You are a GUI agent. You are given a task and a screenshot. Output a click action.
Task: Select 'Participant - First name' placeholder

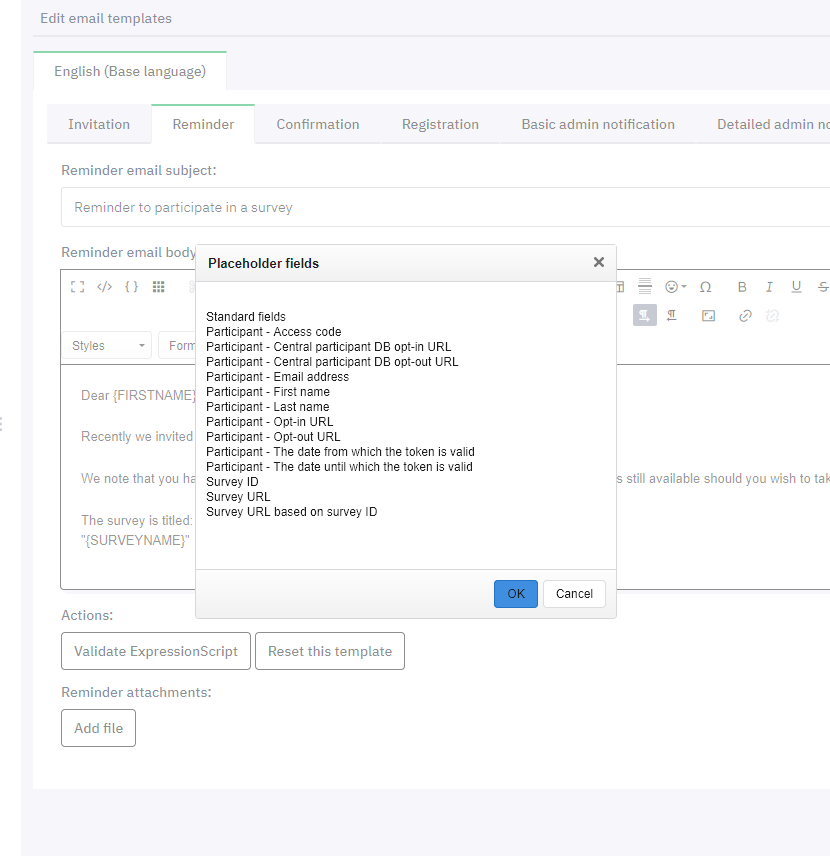[x=268, y=392]
